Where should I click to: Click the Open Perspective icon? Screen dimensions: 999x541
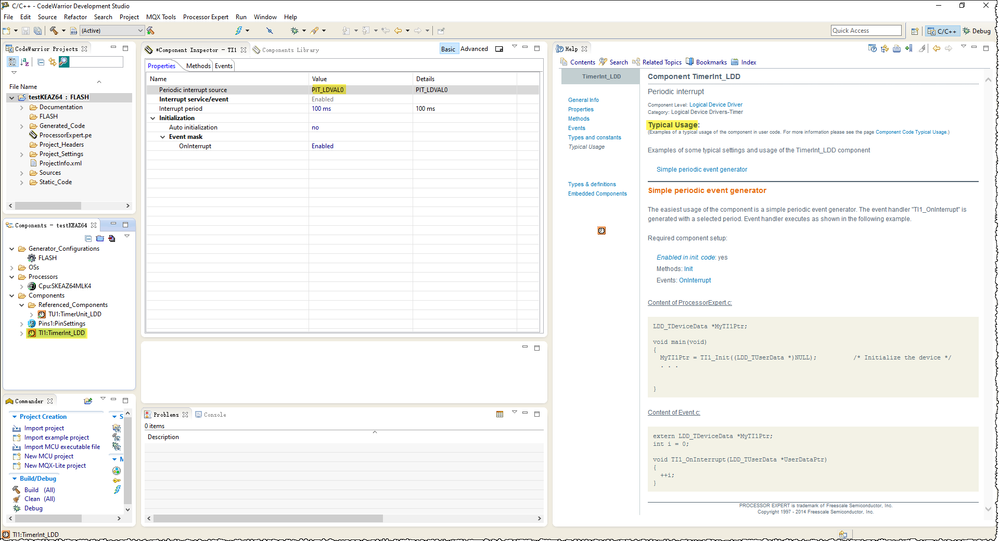tap(915, 31)
